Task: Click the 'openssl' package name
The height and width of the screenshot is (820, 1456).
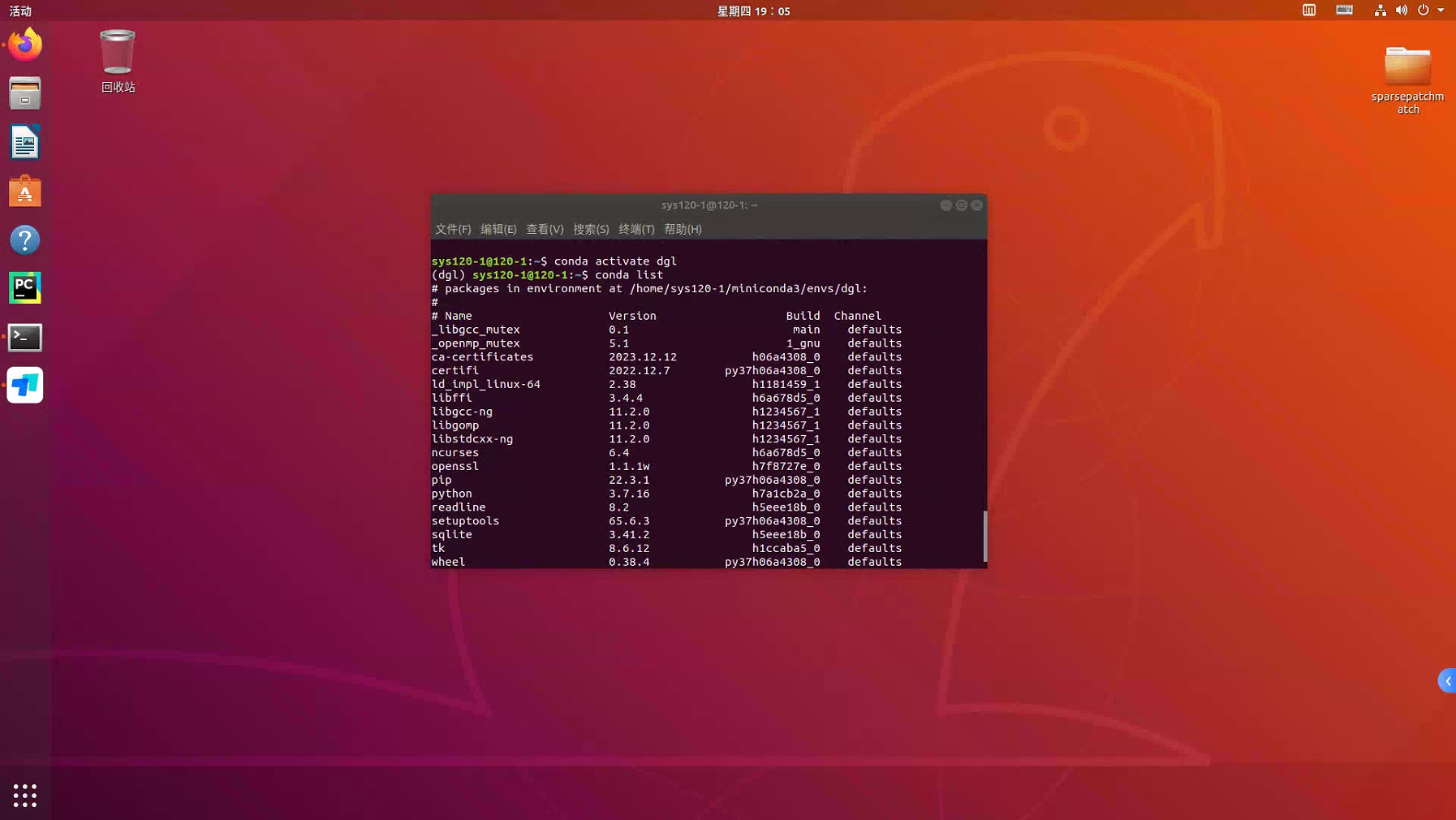Action: (x=455, y=466)
